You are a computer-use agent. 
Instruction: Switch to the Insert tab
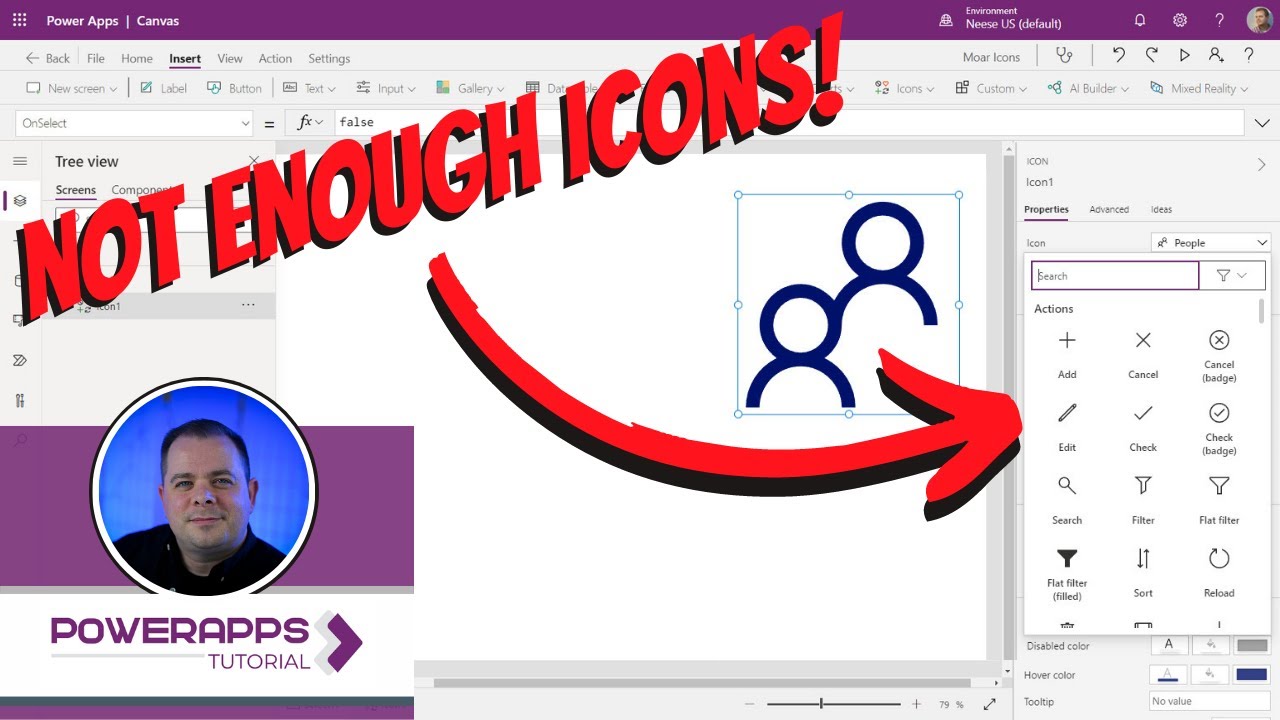185,58
